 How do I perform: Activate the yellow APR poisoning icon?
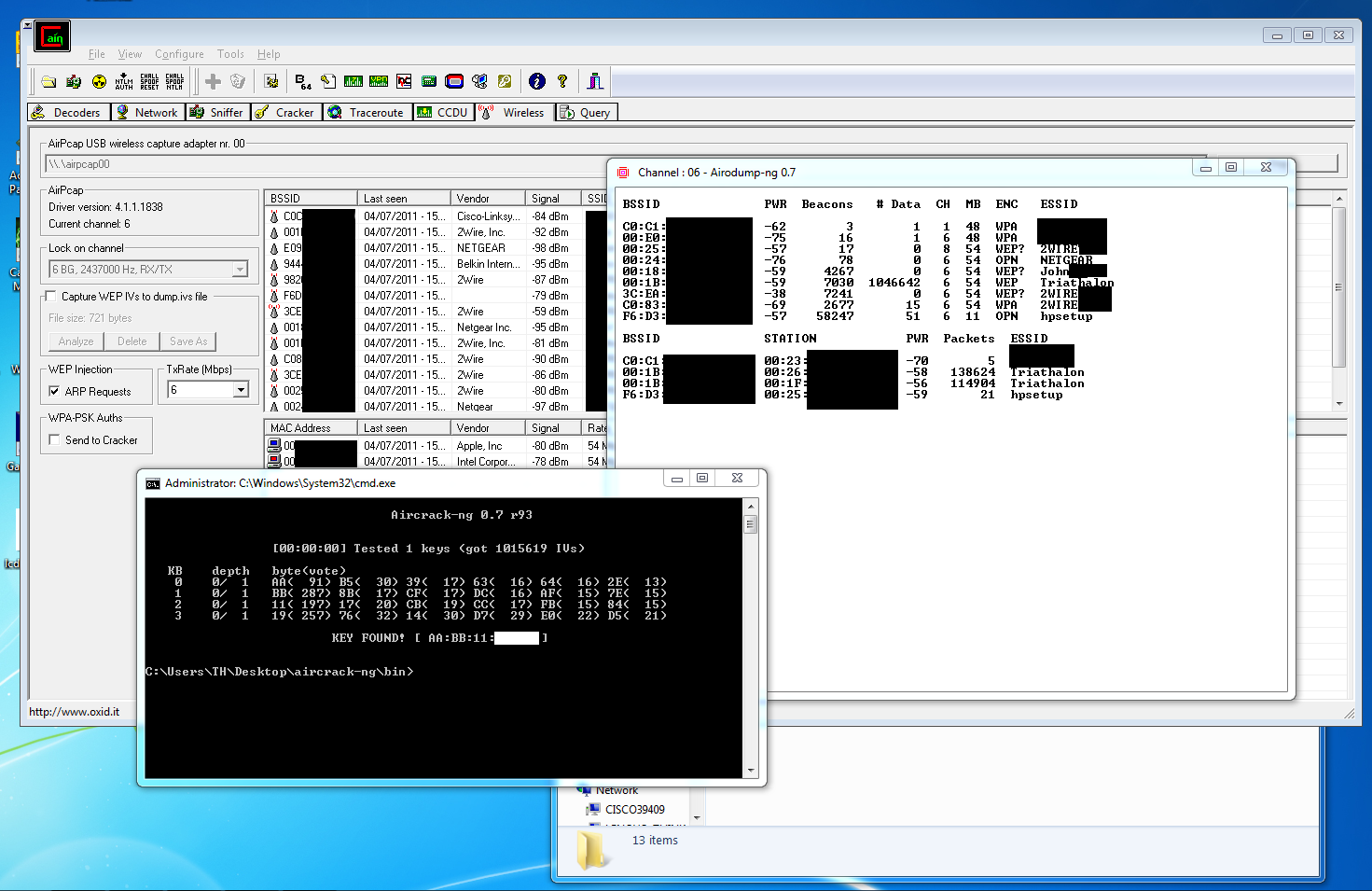pyautogui.click(x=99, y=82)
